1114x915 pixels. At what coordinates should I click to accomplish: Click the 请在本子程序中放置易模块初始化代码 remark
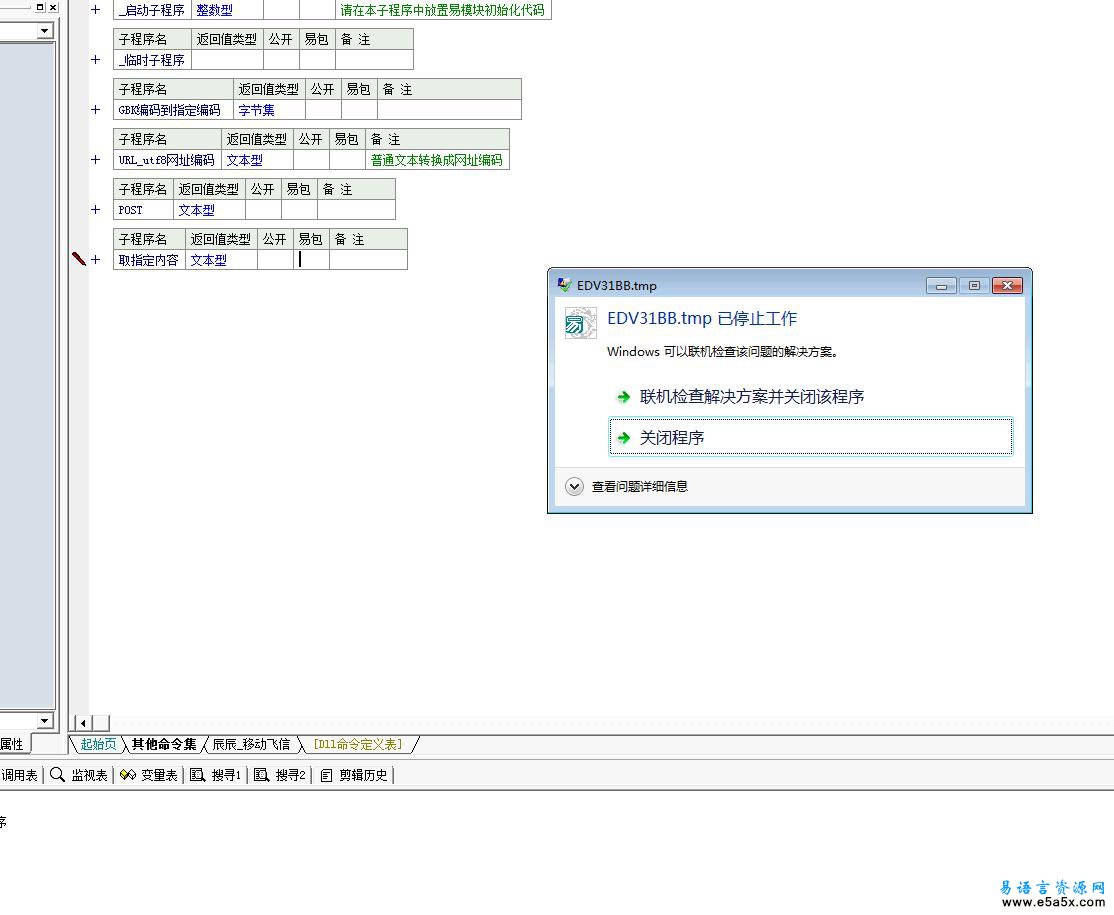[x=443, y=10]
